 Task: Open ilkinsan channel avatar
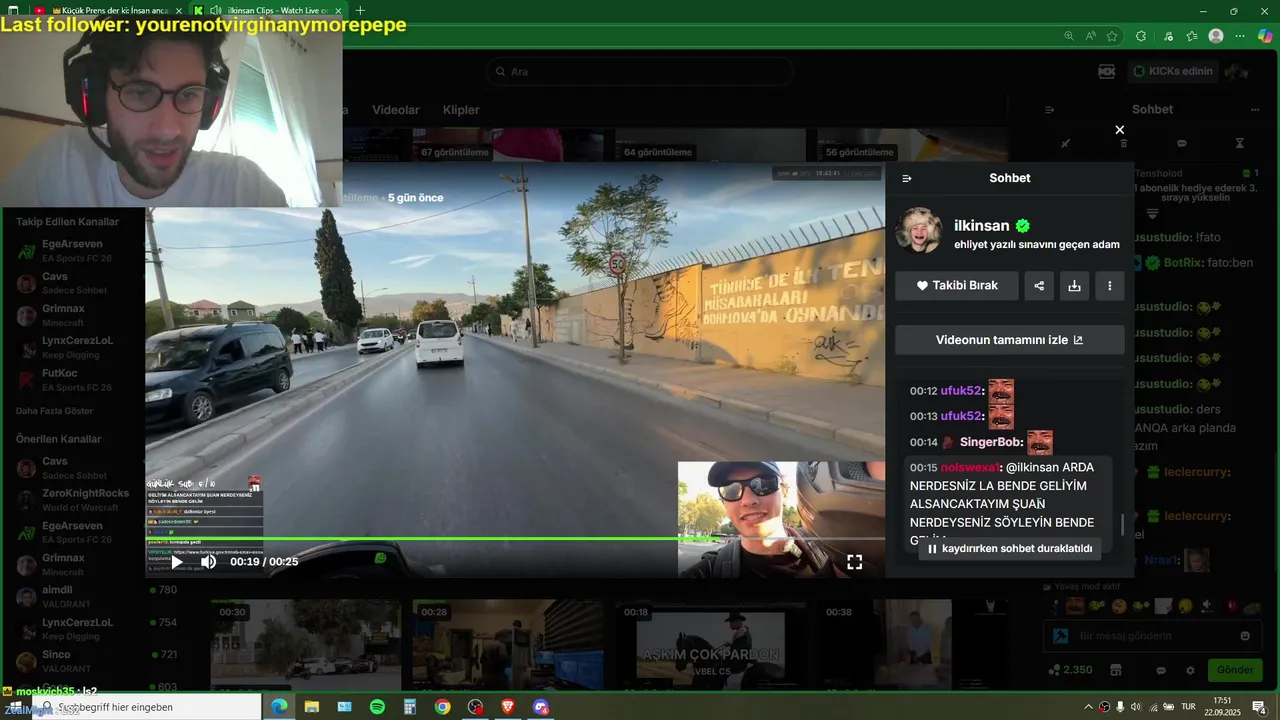[x=918, y=231]
